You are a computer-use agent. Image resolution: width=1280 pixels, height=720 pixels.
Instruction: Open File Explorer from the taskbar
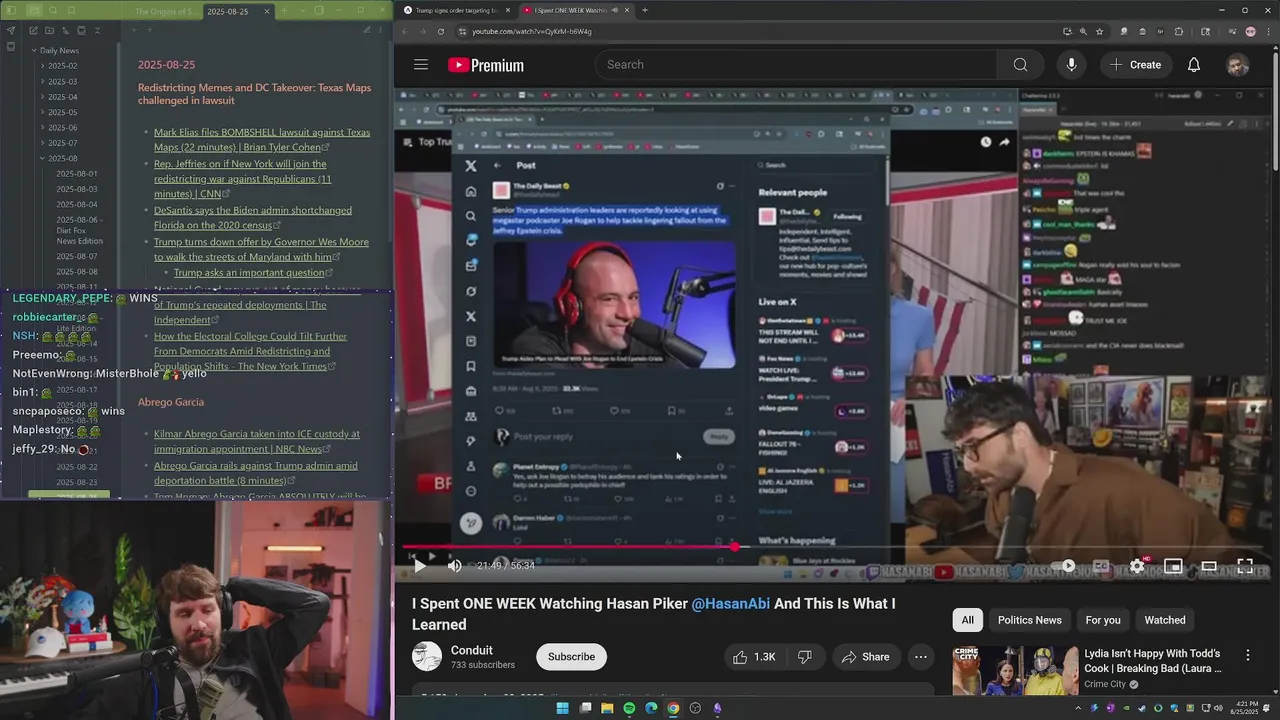coord(607,708)
